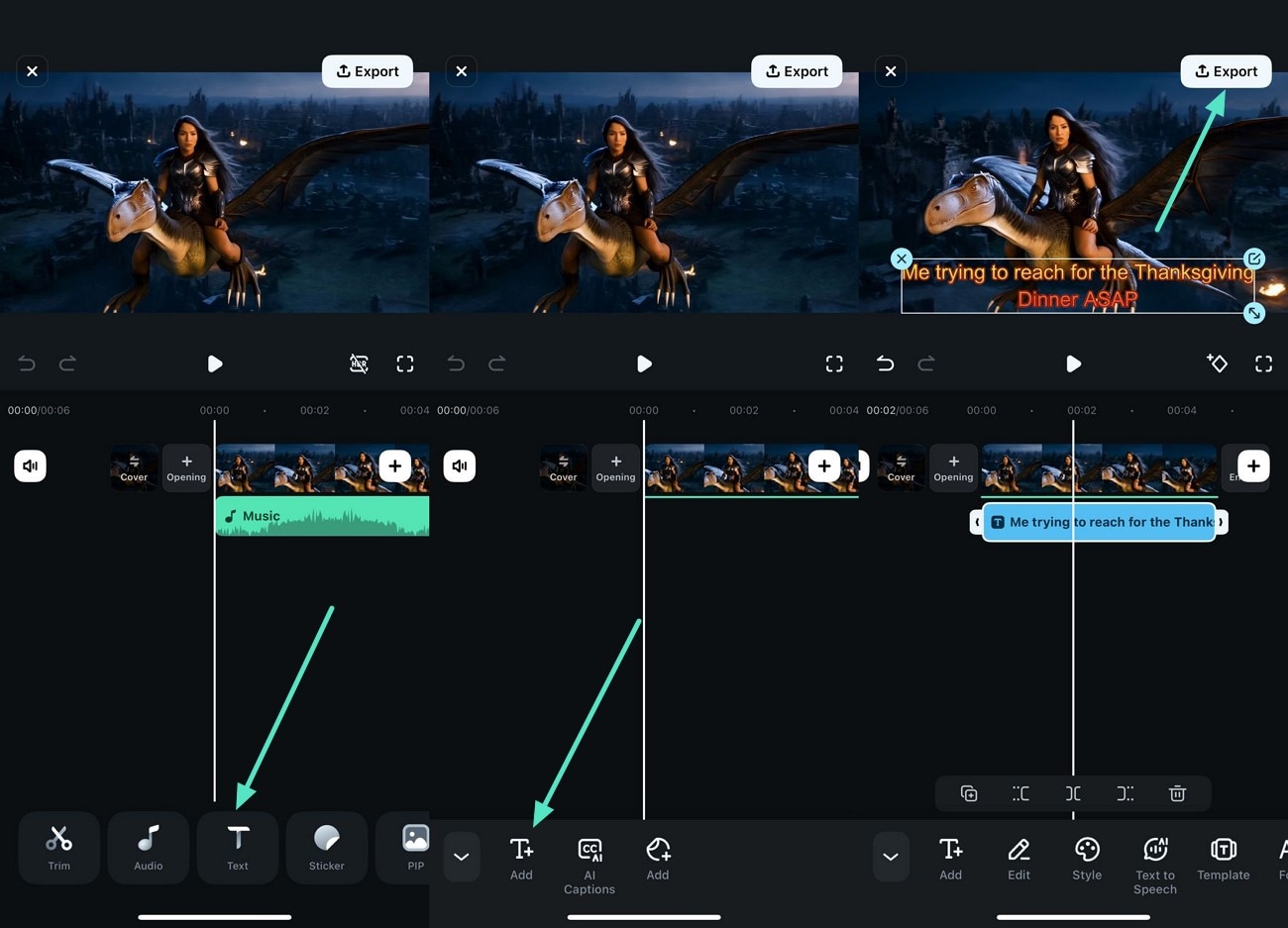The height and width of the screenshot is (928, 1288).
Task: Undo last action in right screen
Action: coord(885,363)
